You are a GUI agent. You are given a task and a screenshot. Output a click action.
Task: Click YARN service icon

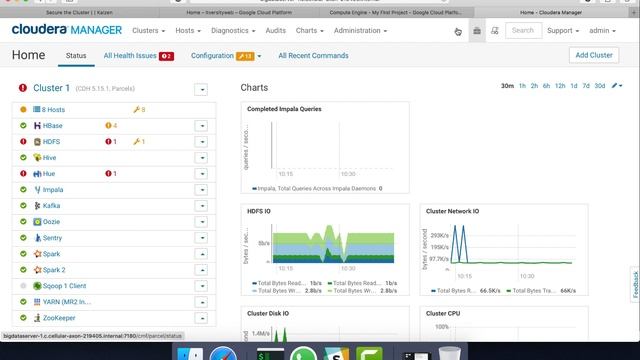pos(37,302)
